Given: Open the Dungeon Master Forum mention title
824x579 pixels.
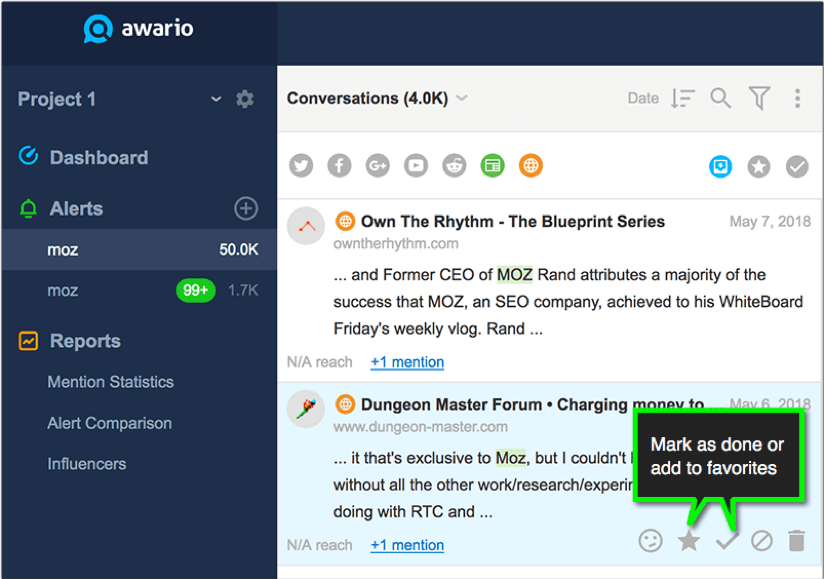Looking at the screenshot, I should (532, 405).
